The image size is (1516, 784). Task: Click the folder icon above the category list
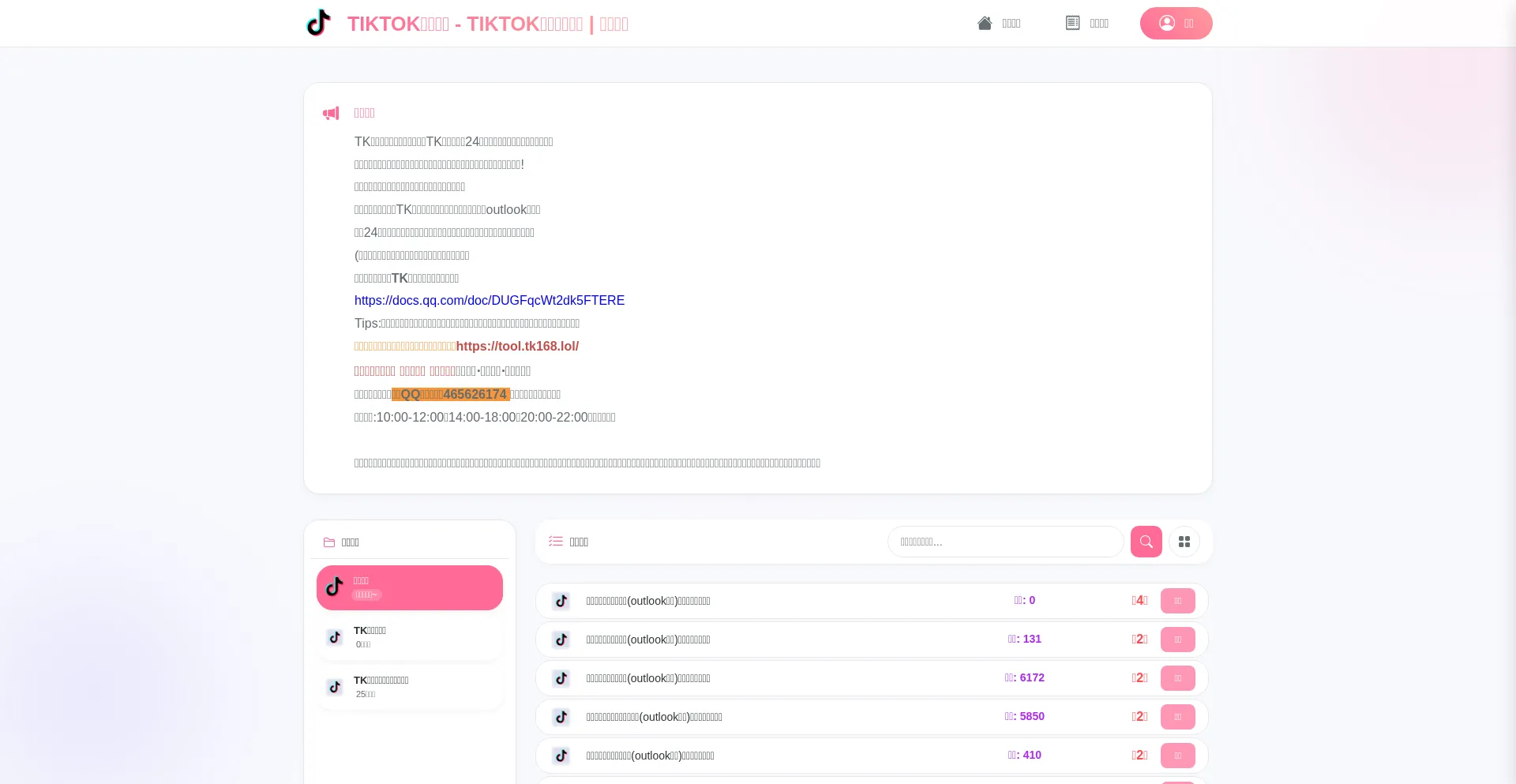coord(329,542)
